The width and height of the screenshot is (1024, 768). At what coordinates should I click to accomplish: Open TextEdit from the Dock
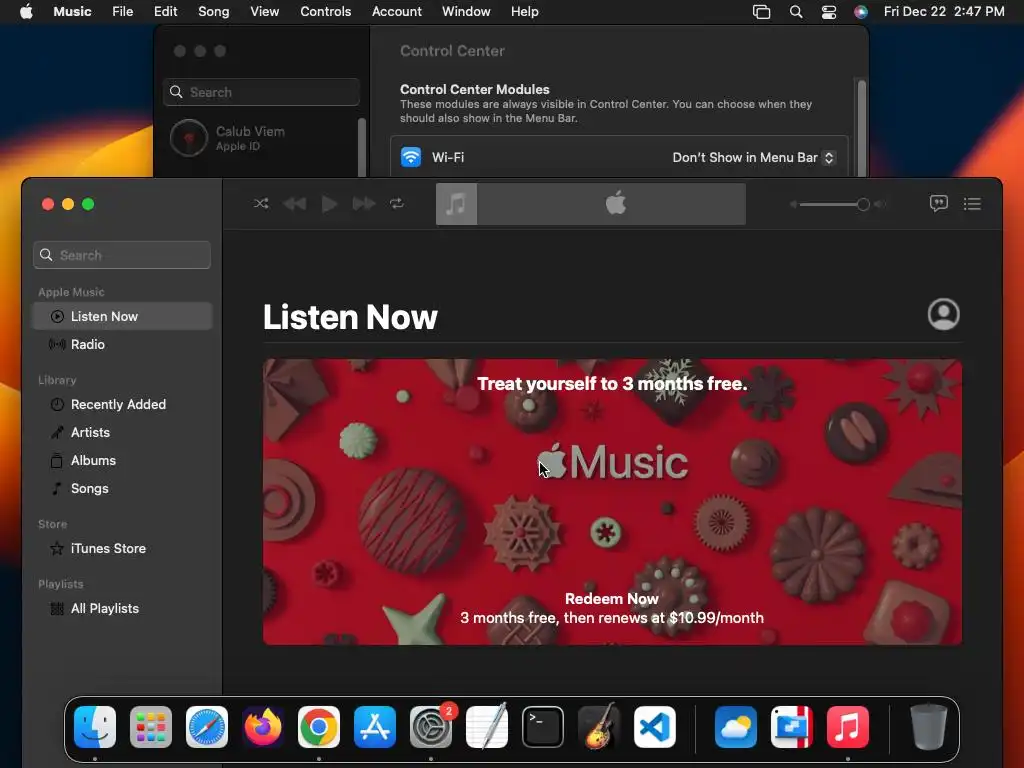[487, 727]
